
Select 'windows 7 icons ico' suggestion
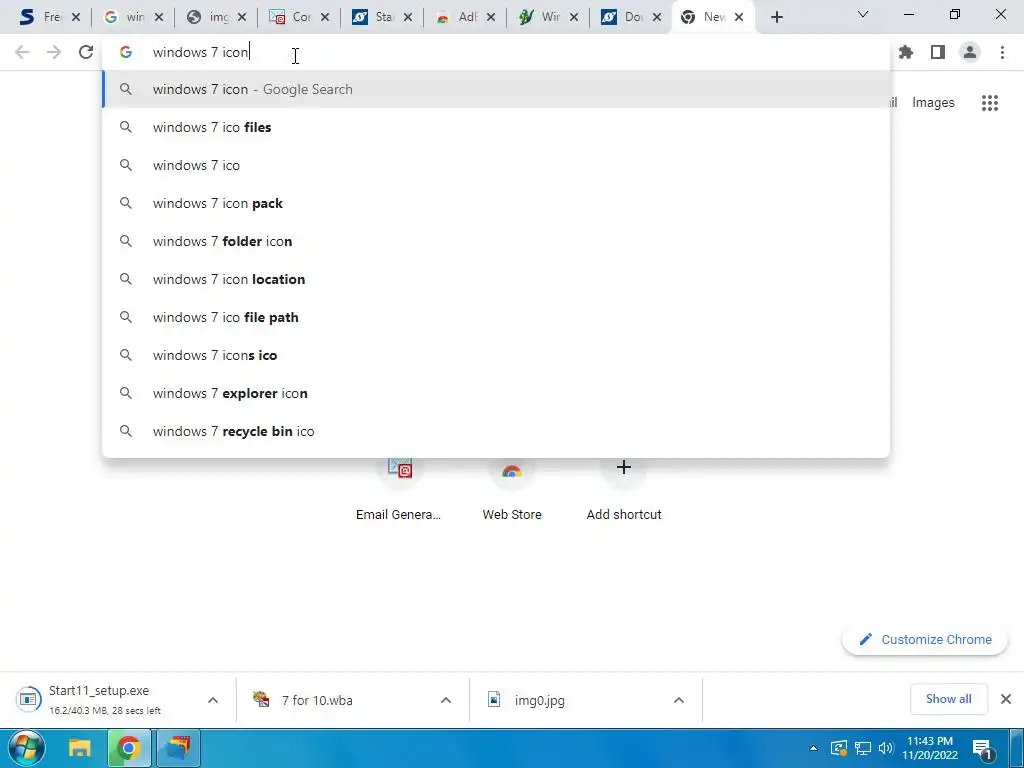[496, 355]
